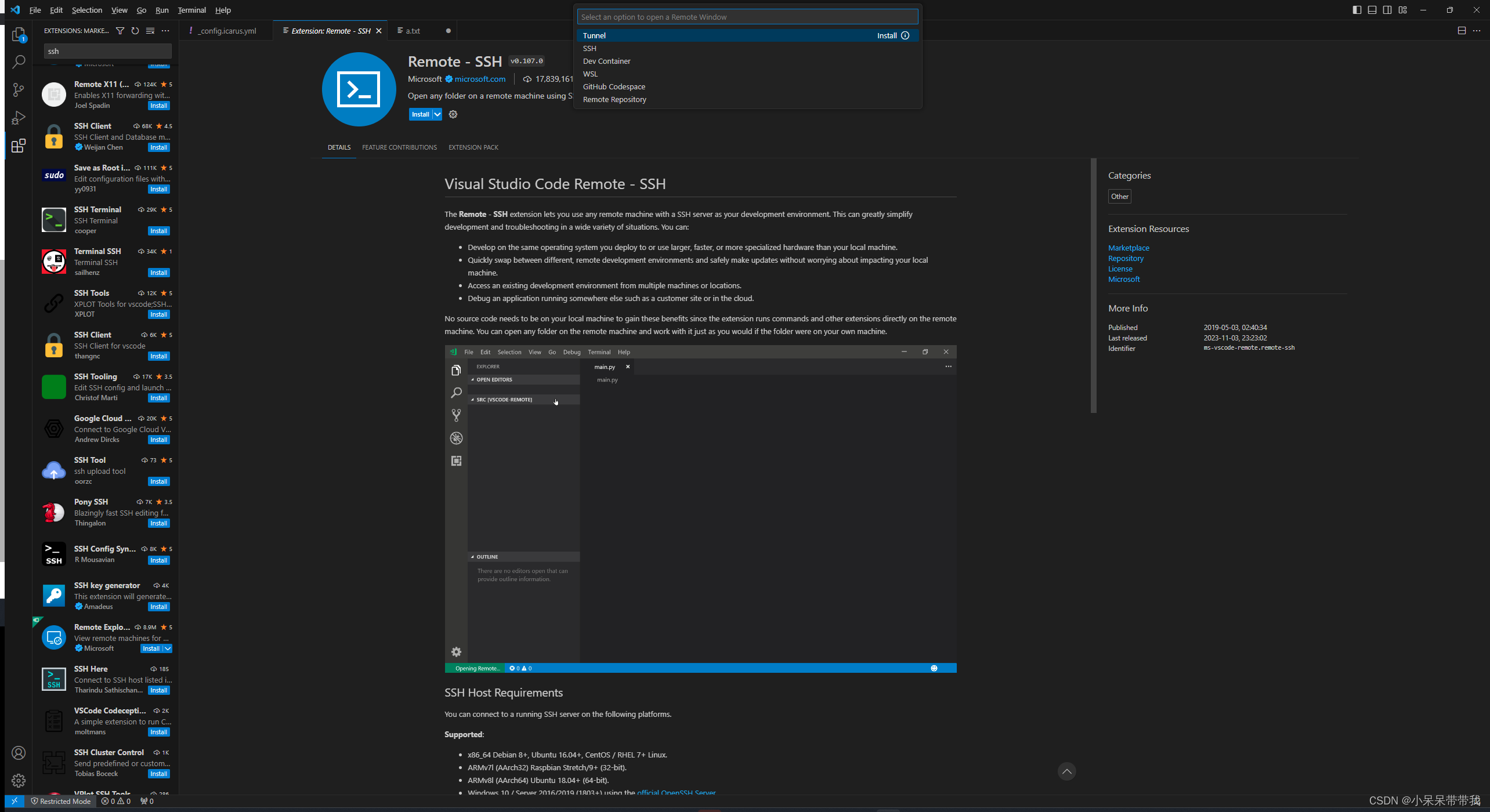1490x812 pixels.
Task: Open the File menu
Action: pos(35,10)
